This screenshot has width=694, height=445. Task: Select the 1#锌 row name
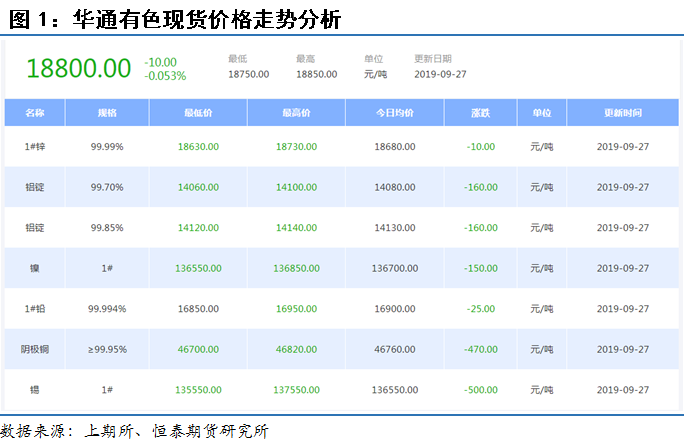point(35,147)
